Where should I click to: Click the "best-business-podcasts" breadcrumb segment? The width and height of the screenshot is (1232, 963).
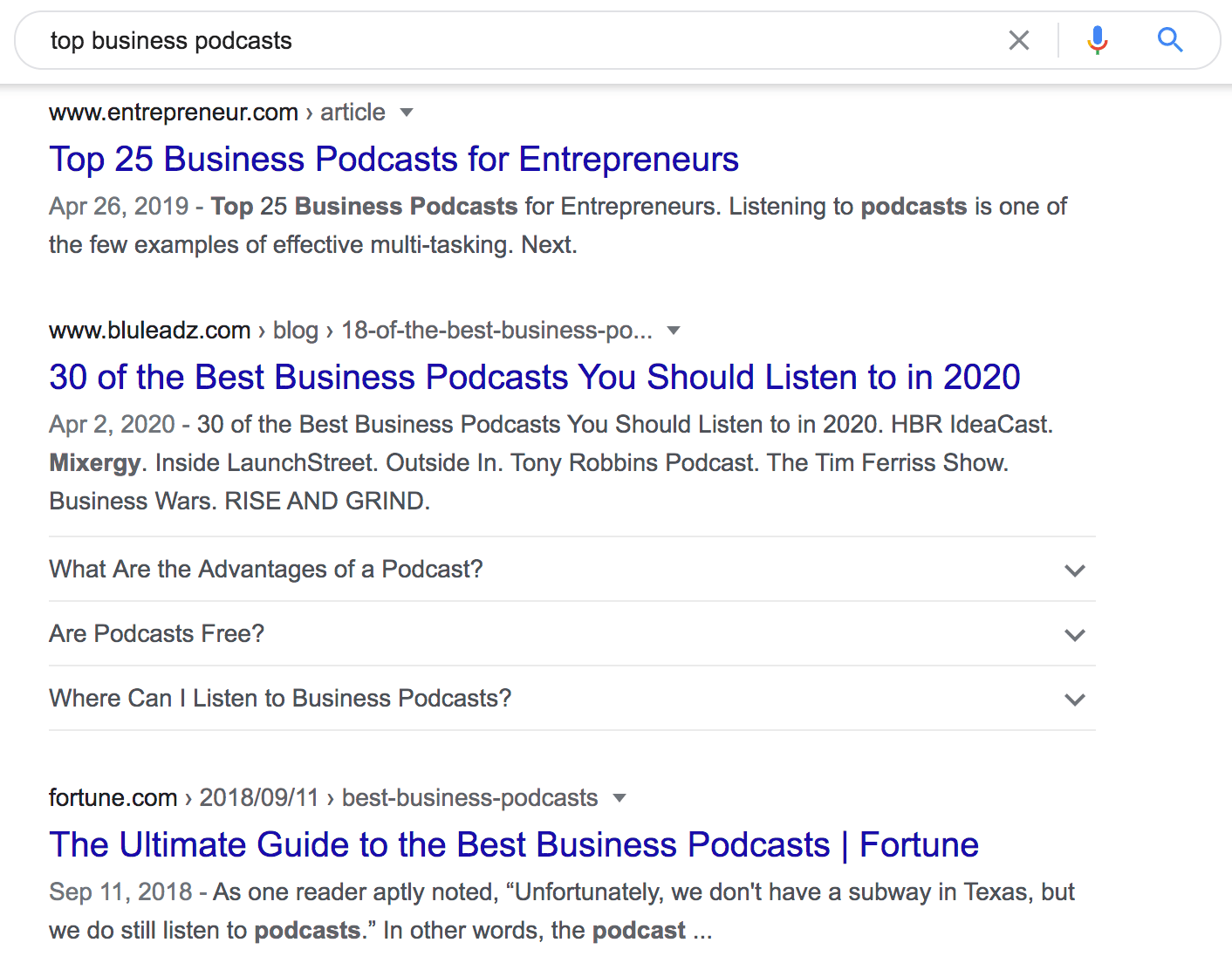[x=469, y=798]
